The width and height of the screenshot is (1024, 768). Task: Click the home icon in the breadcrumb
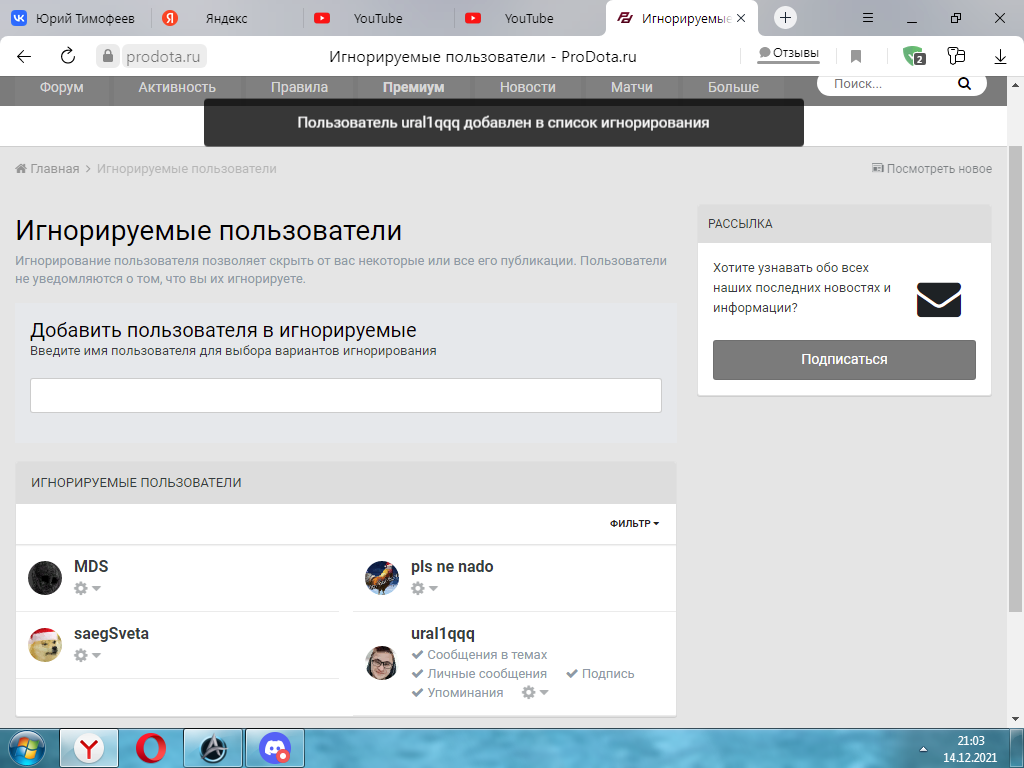[19, 168]
